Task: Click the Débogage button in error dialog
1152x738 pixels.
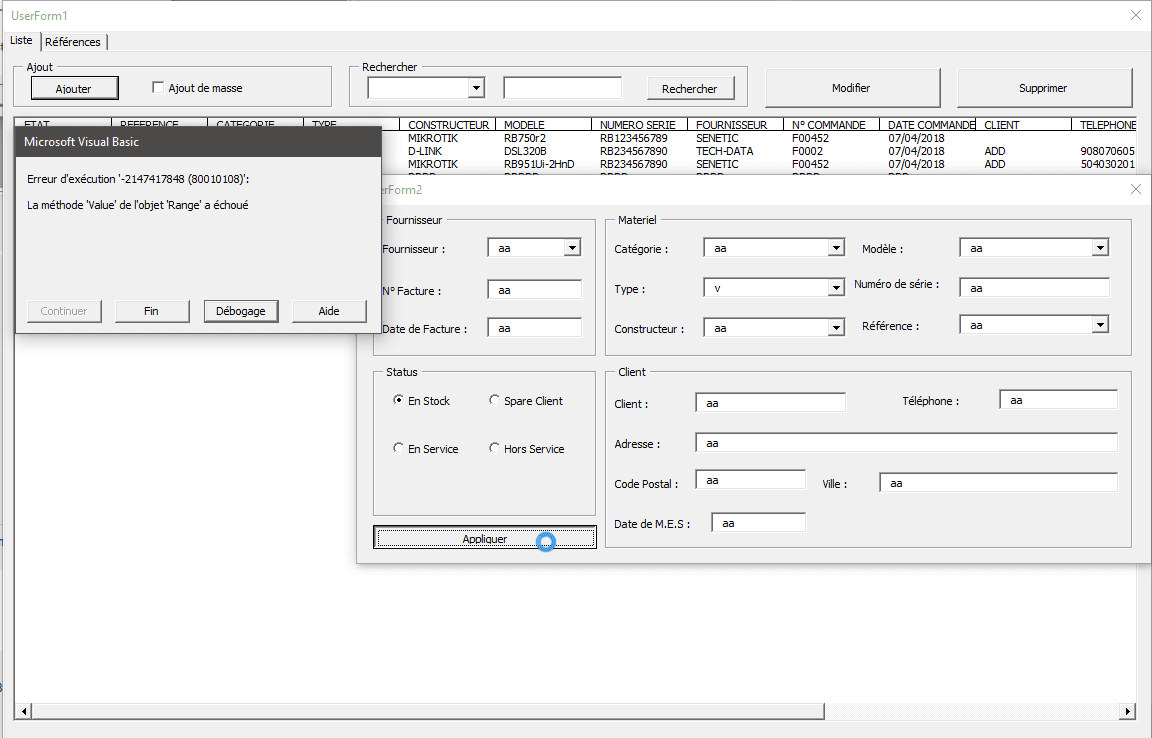Action: click(241, 311)
